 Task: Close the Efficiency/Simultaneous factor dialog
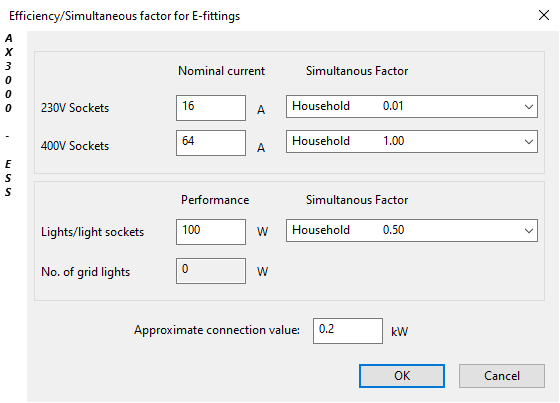[544, 15]
